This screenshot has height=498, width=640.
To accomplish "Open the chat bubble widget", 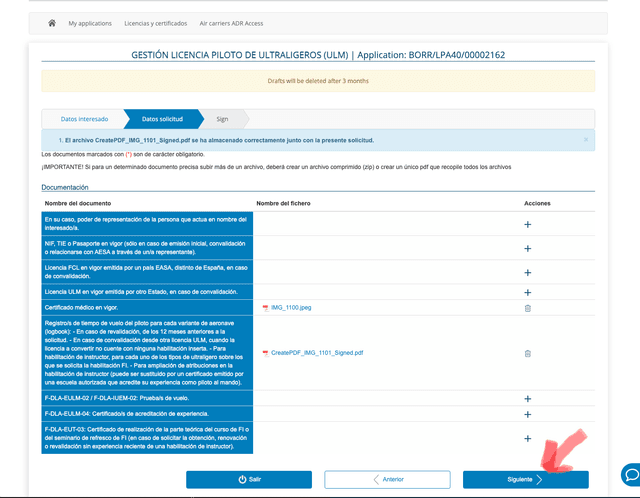I will (x=631, y=475).
